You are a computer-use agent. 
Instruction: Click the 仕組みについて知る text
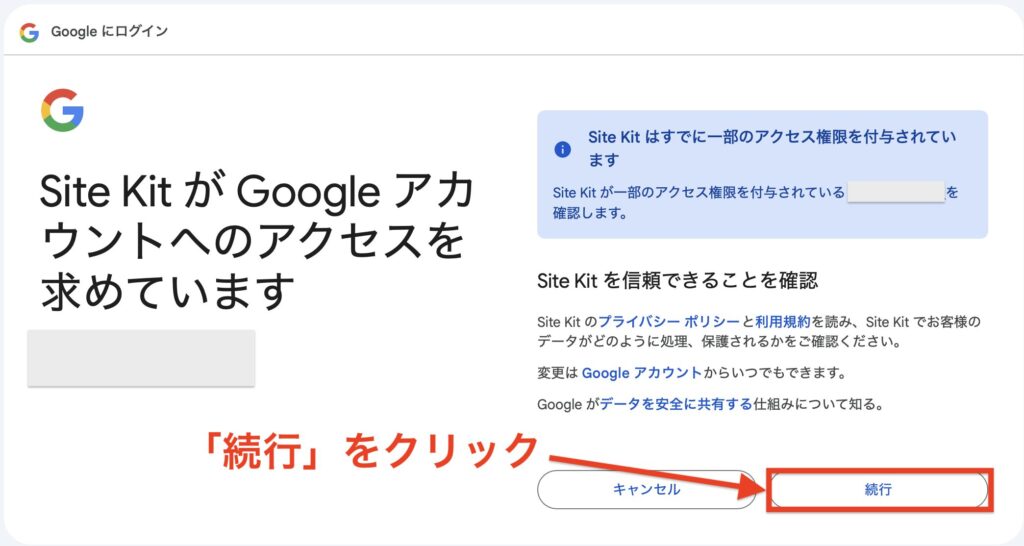(x=820, y=405)
